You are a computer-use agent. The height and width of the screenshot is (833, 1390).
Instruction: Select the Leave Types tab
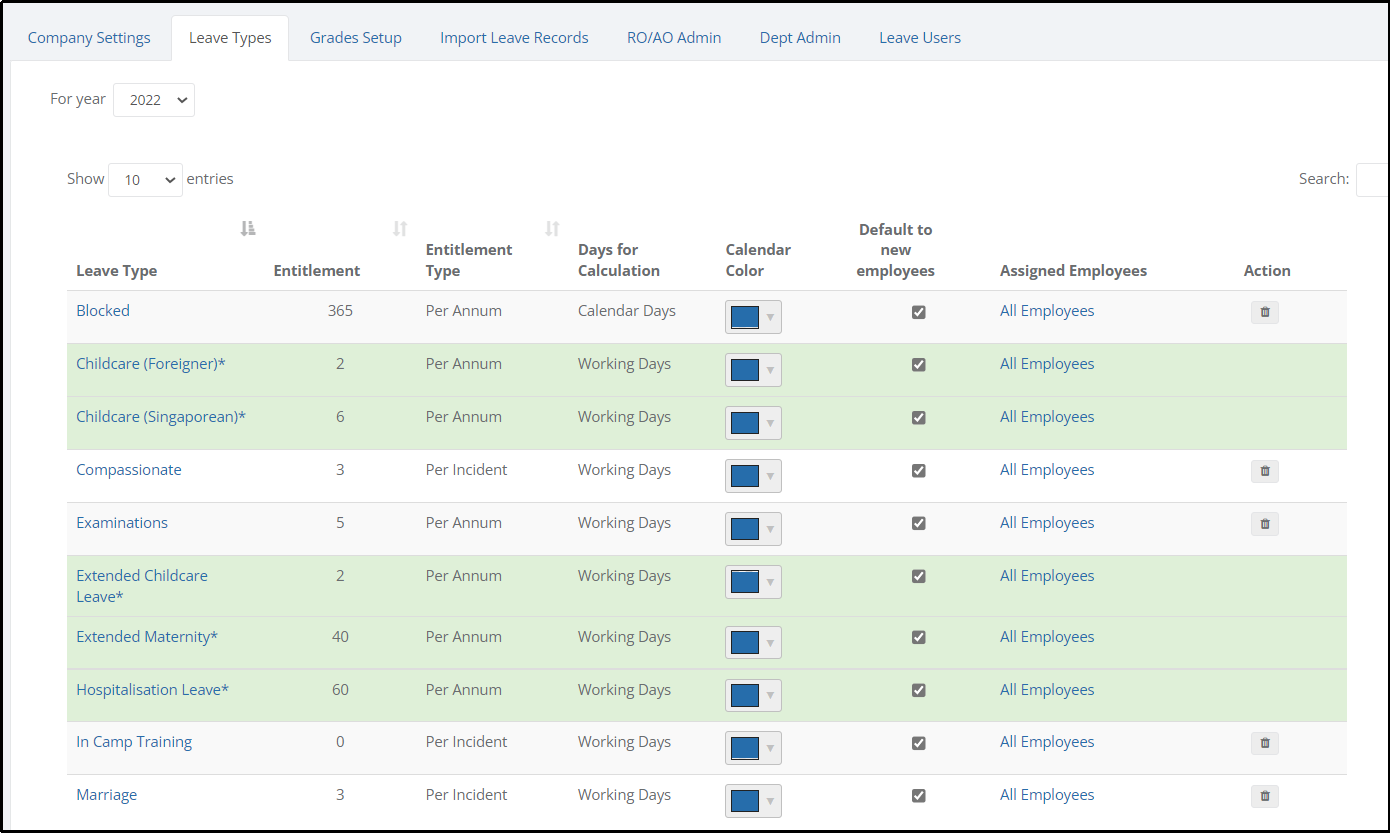pos(230,38)
